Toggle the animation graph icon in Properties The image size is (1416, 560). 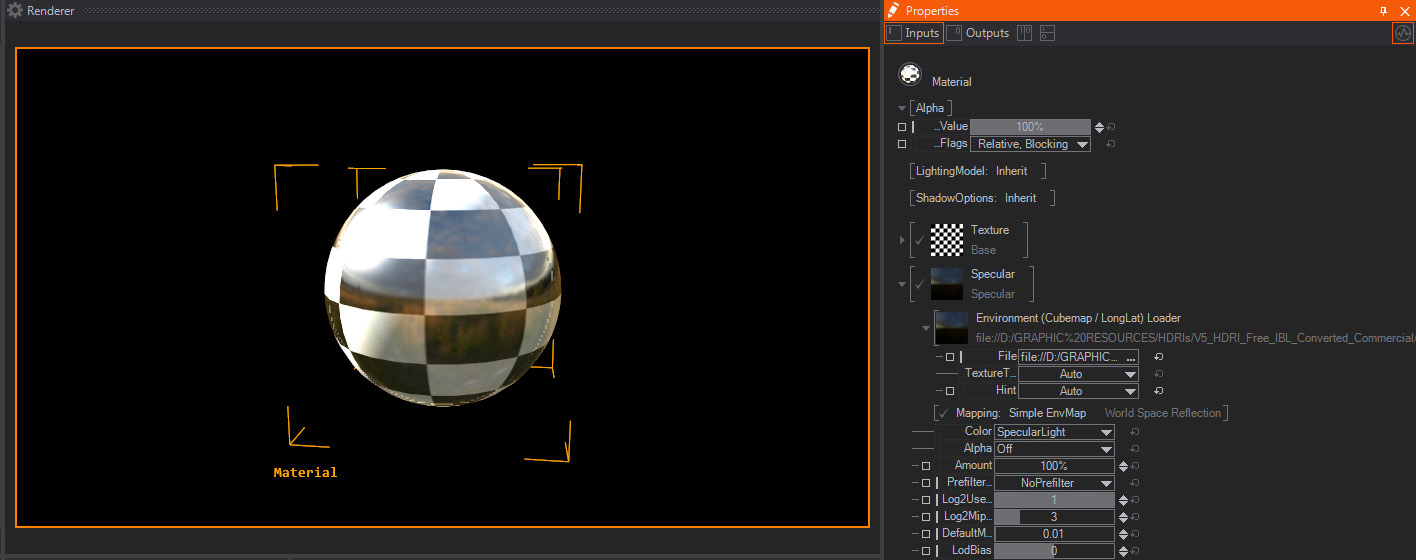1403,33
